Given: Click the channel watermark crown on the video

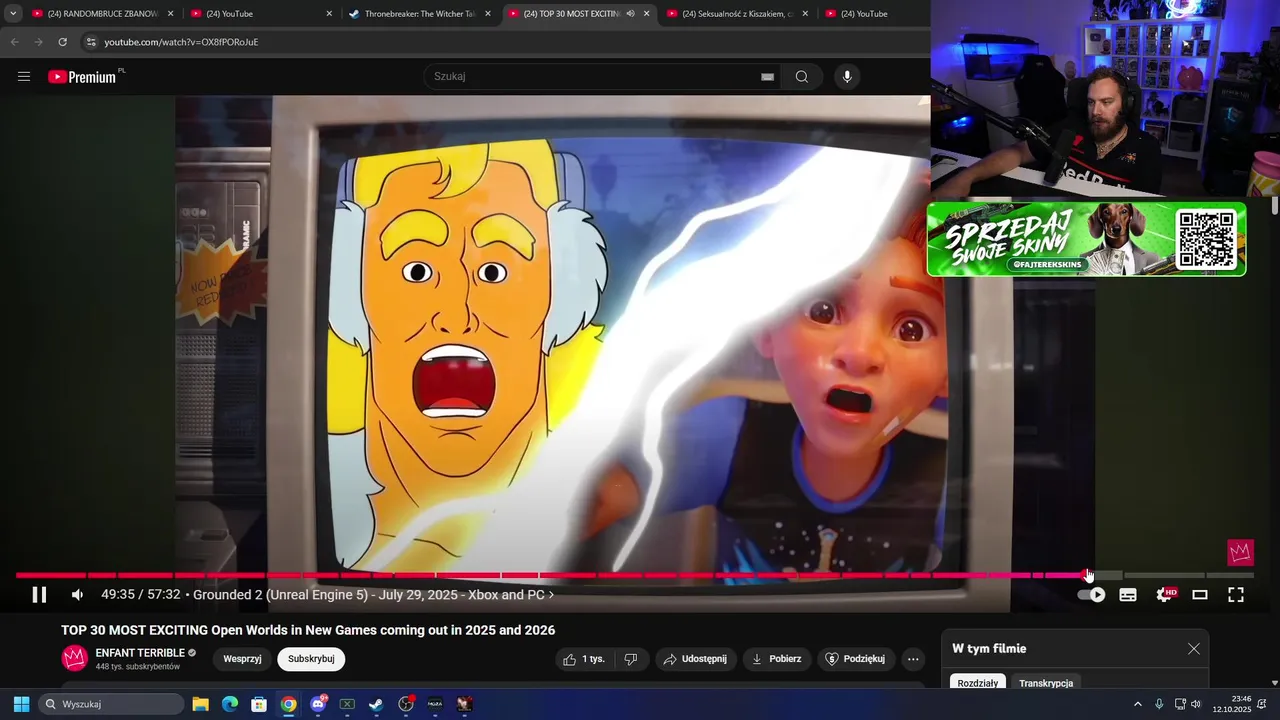Looking at the screenshot, I should 1240,552.
